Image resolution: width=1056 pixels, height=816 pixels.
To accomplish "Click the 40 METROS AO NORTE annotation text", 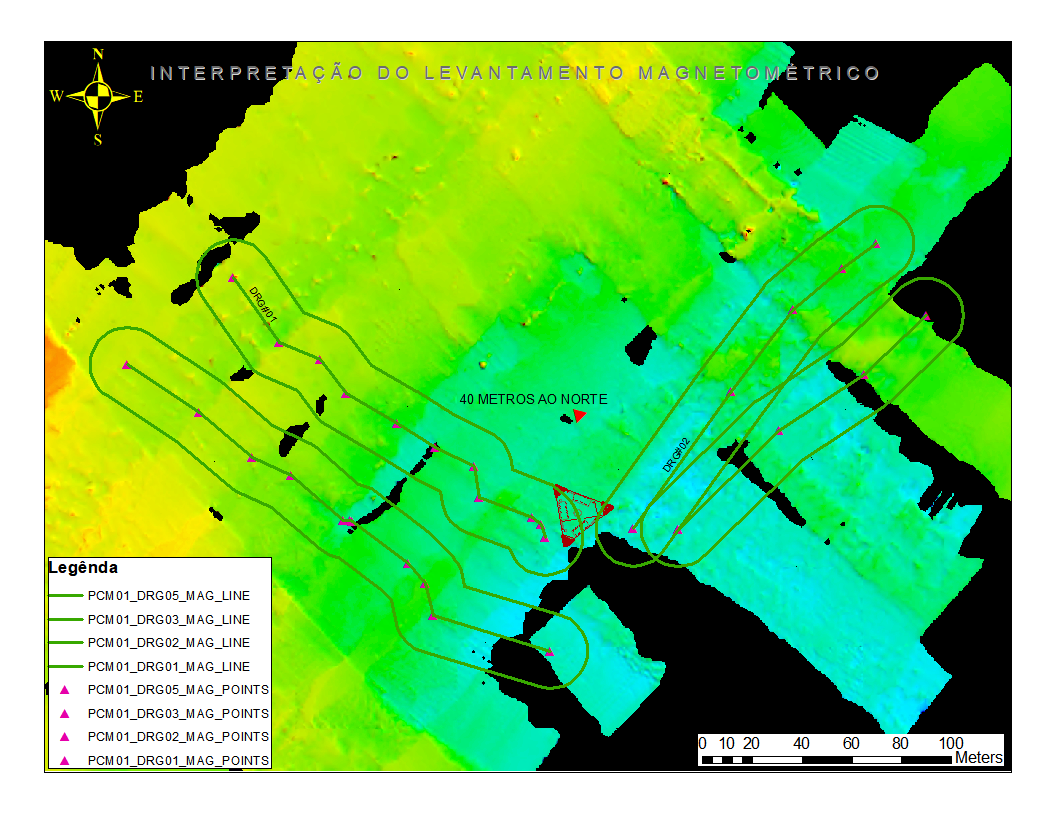I will [x=533, y=399].
